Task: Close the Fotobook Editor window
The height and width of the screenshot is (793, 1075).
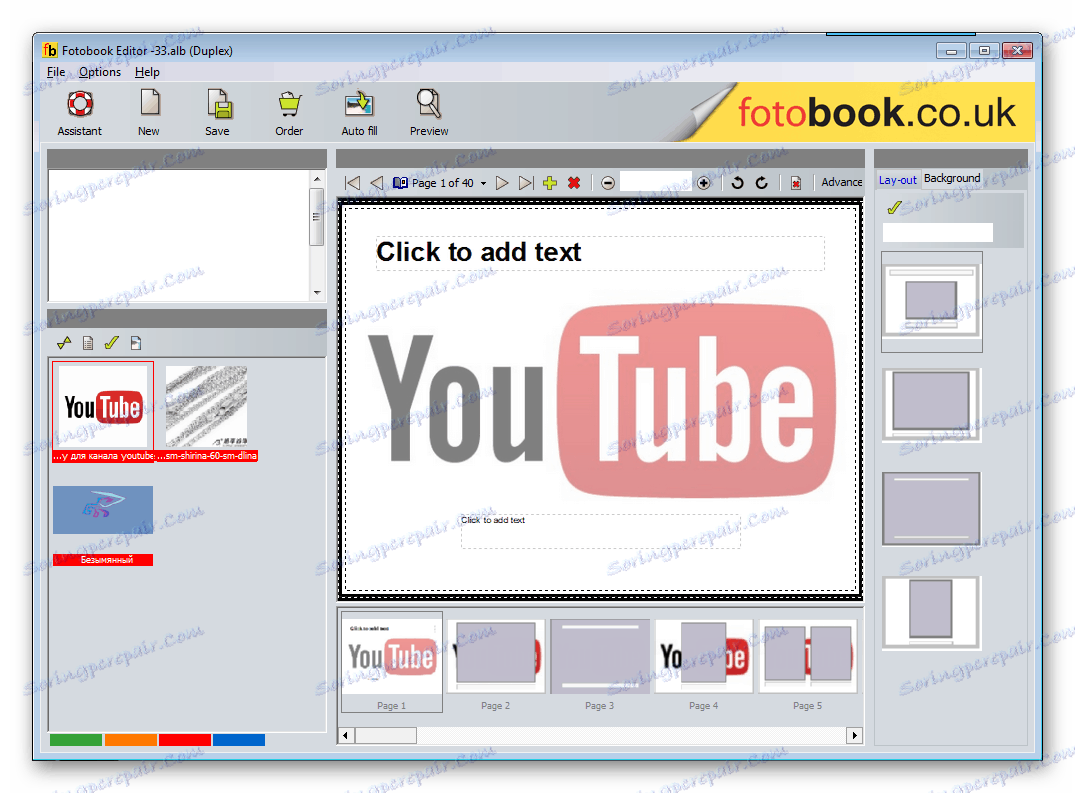Action: 1018,51
